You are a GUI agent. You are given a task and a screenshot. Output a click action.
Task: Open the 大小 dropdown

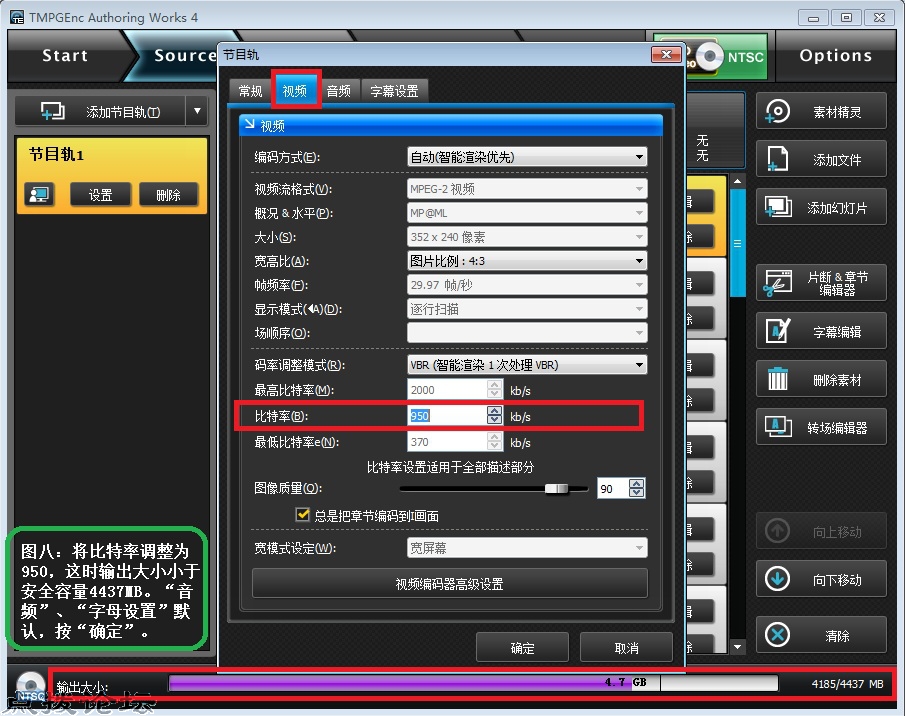(x=527, y=237)
